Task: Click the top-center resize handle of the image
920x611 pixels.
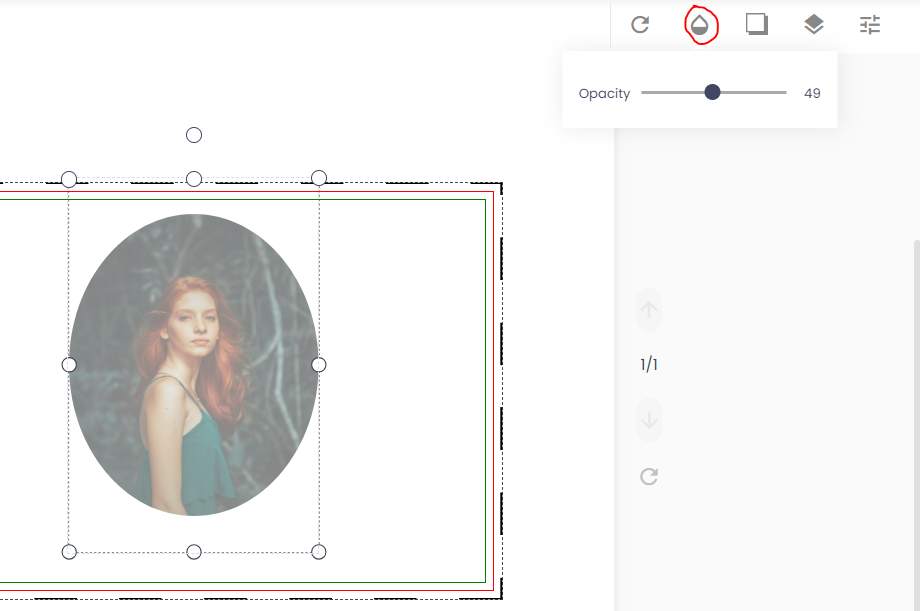Action: click(x=194, y=179)
